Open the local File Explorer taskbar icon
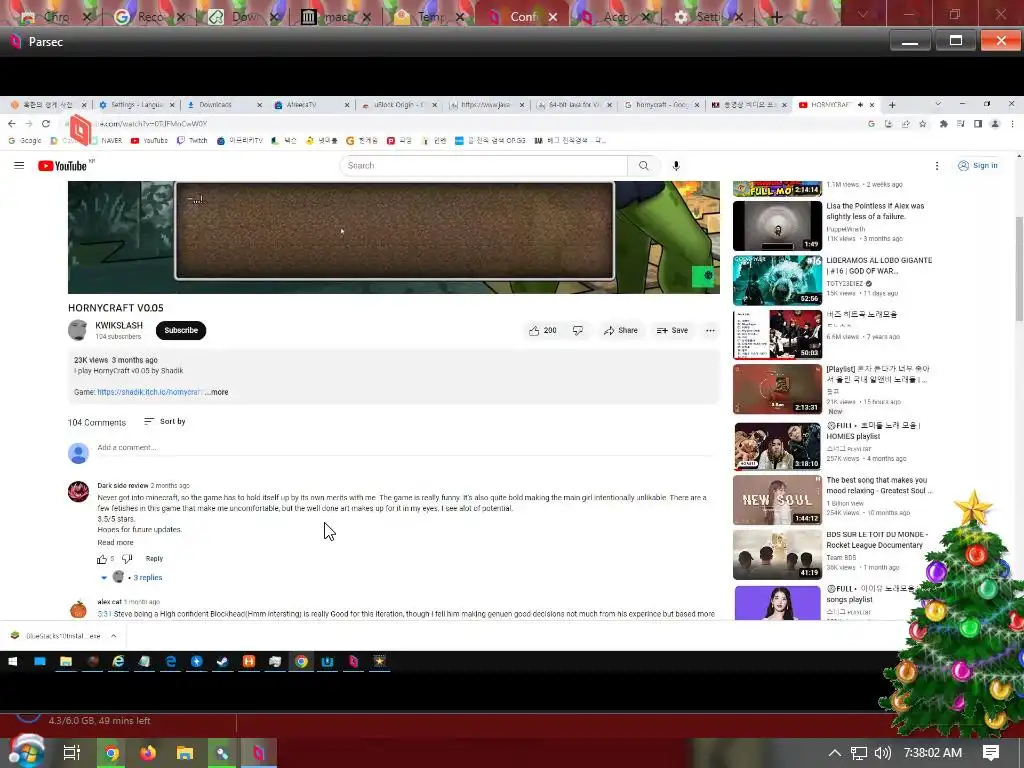The height and width of the screenshot is (768, 1024). tap(185, 753)
